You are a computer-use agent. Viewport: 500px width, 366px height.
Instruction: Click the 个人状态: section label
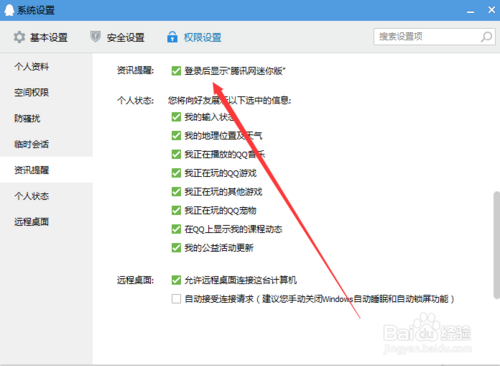click(135, 100)
